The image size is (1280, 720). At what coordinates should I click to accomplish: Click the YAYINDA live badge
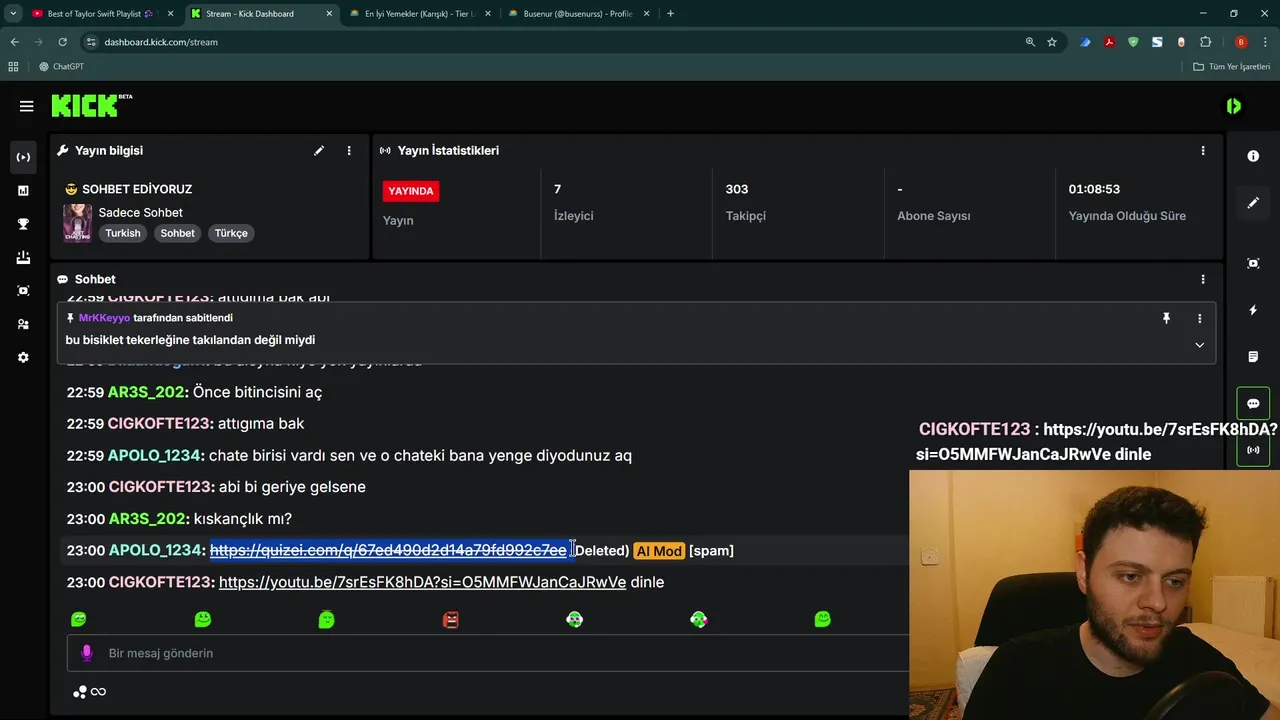pos(411,191)
